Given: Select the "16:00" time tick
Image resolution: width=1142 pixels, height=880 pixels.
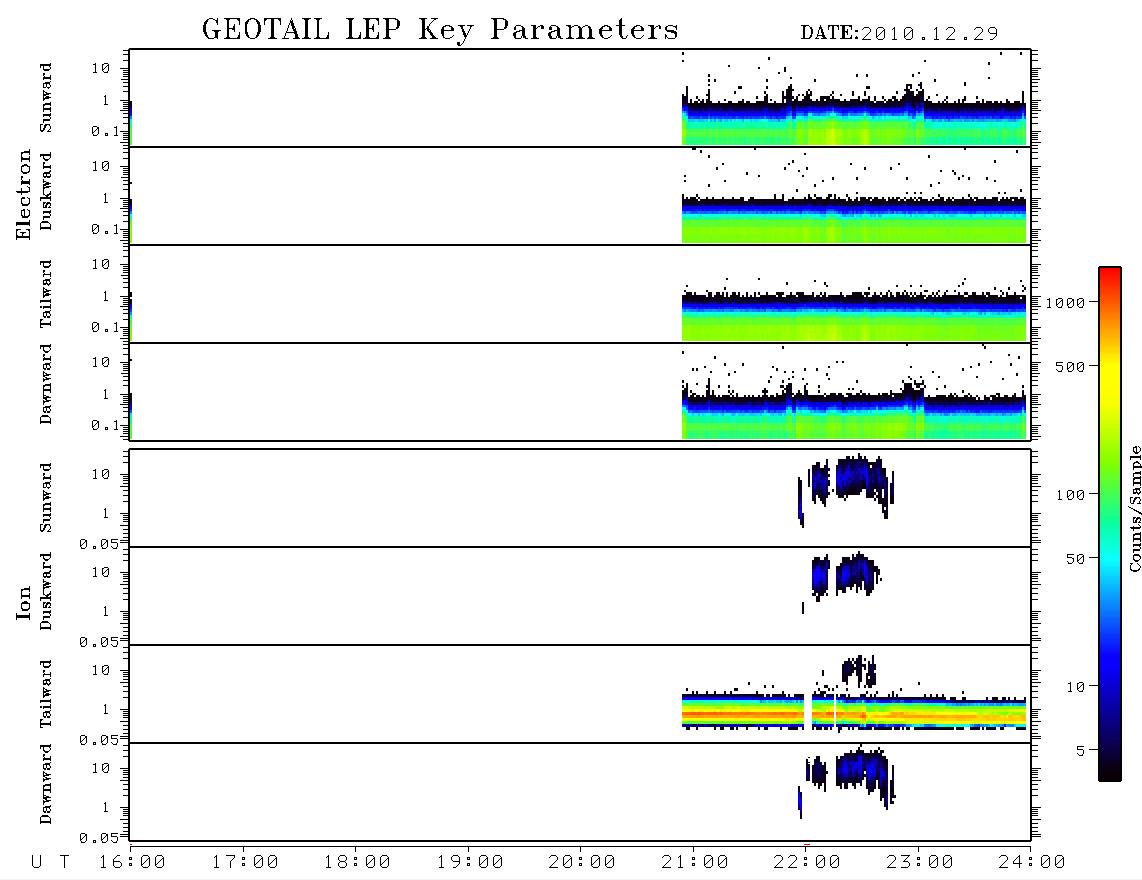Looking at the screenshot, I should click(133, 862).
